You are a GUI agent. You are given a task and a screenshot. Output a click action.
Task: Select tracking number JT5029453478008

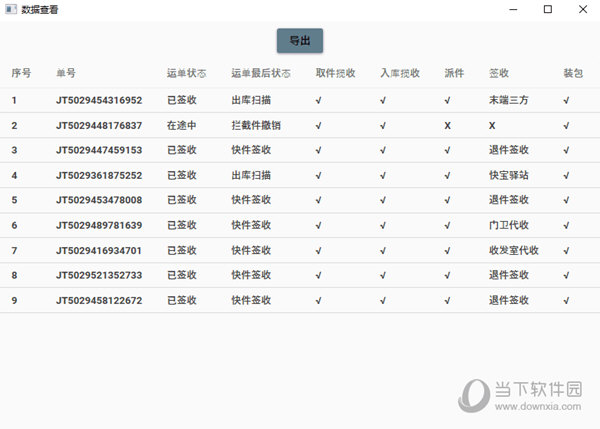[99, 200]
